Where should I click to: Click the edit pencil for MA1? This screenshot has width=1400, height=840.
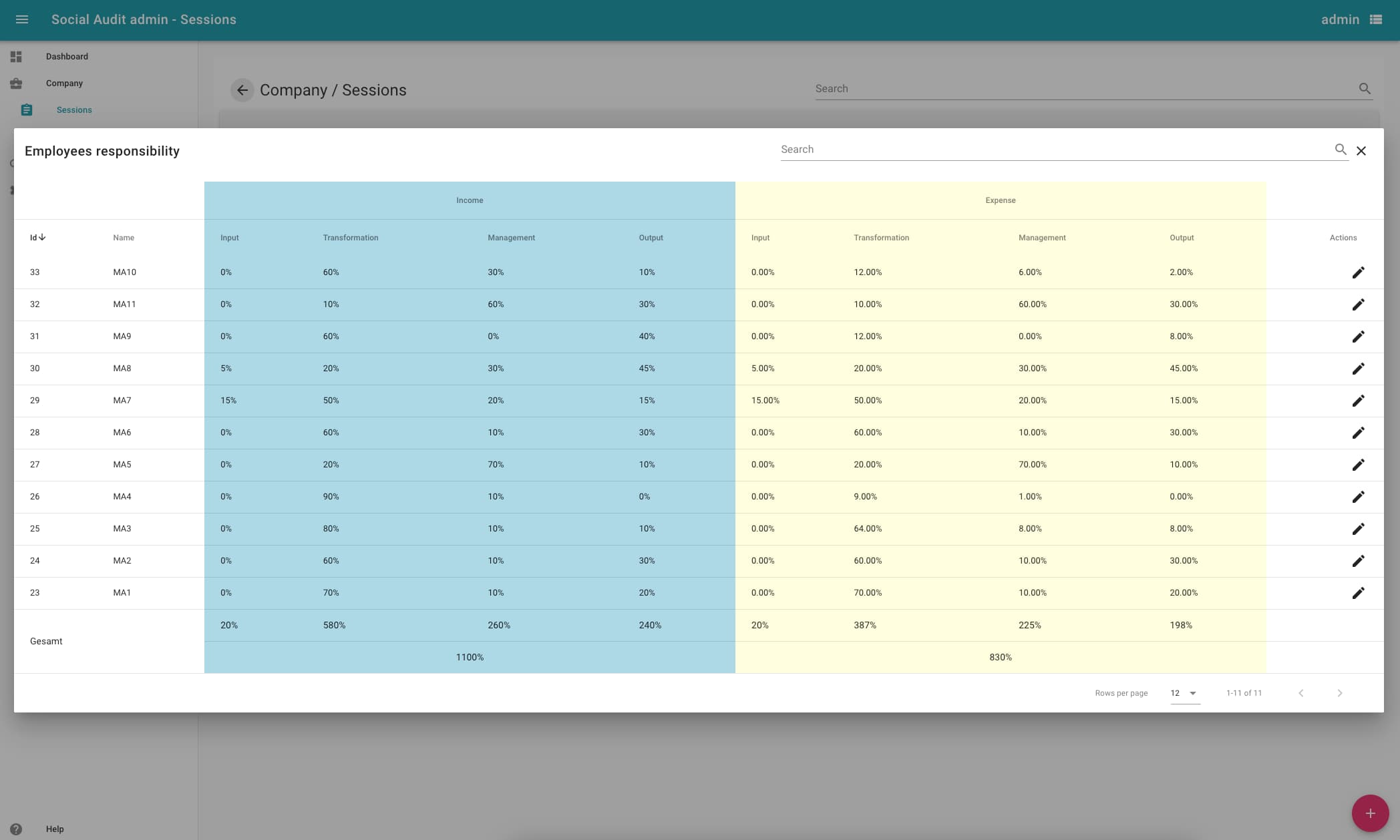[1358, 593]
